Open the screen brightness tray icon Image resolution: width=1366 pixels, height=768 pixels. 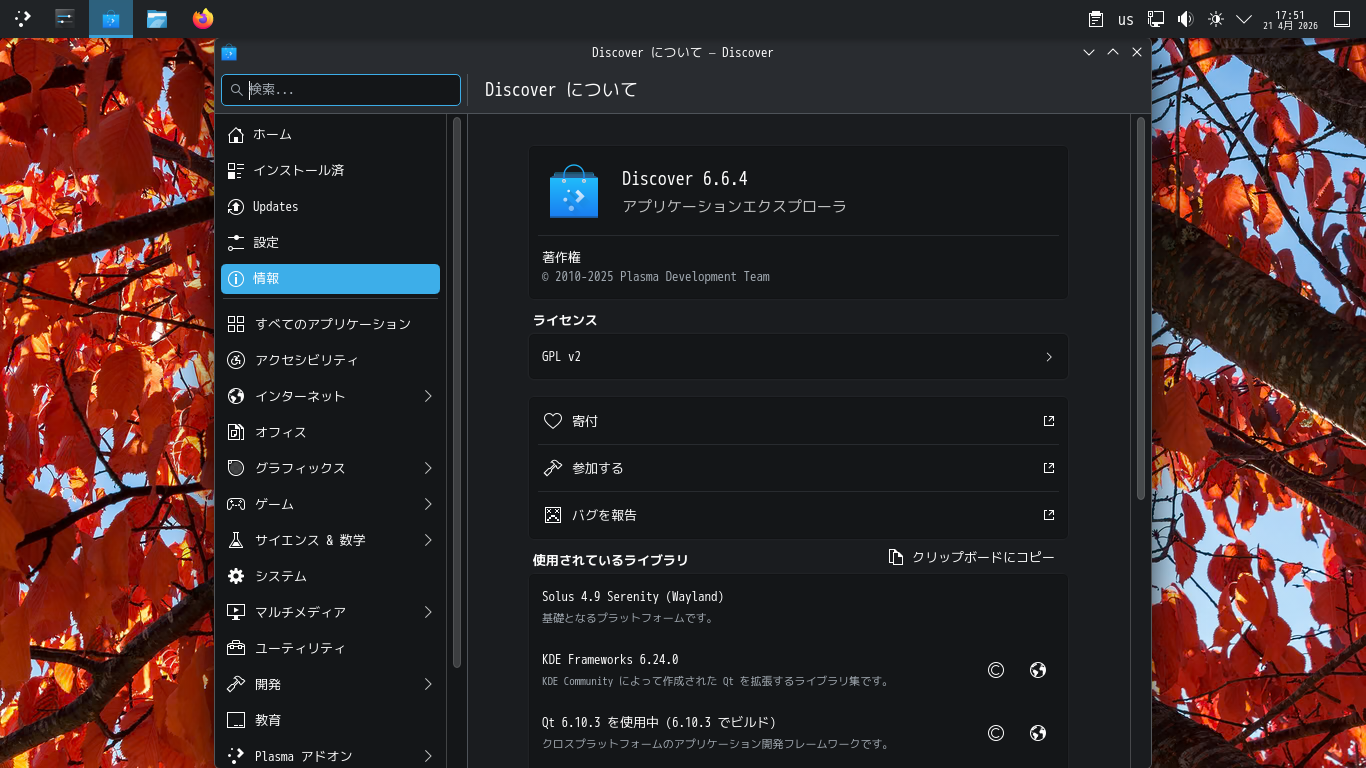click(1216, 19)
